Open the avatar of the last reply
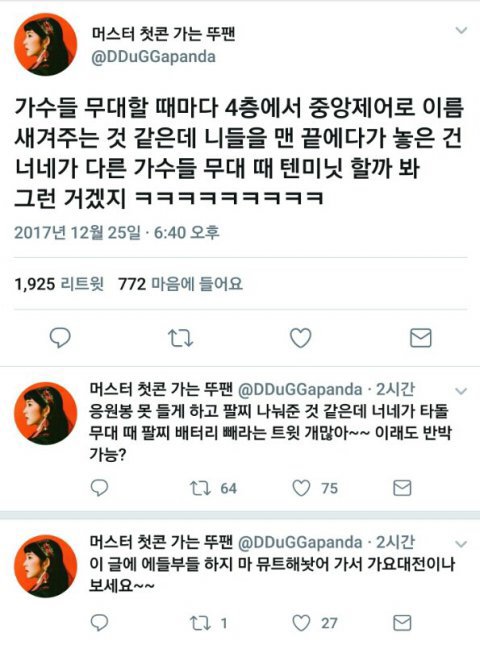This screenshot has height=645, width=480. click(46, 566)
